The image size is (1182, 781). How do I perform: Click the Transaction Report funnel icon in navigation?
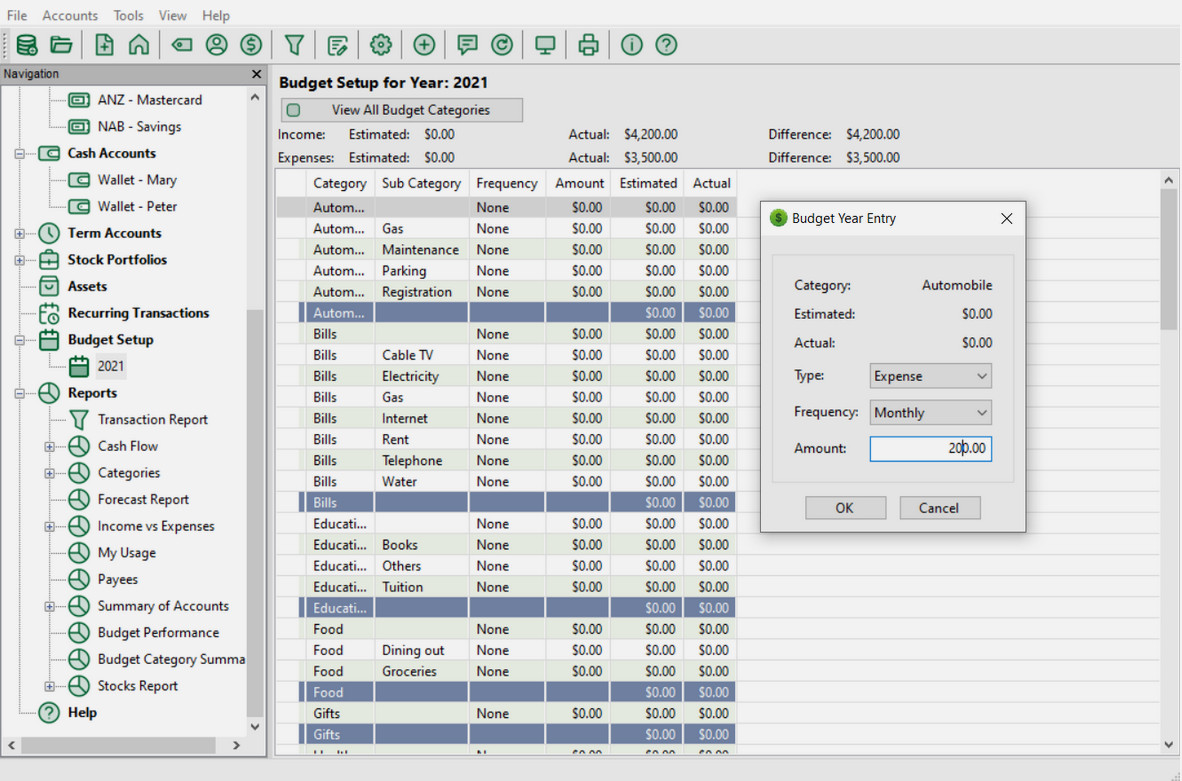(x=79, y=420)
